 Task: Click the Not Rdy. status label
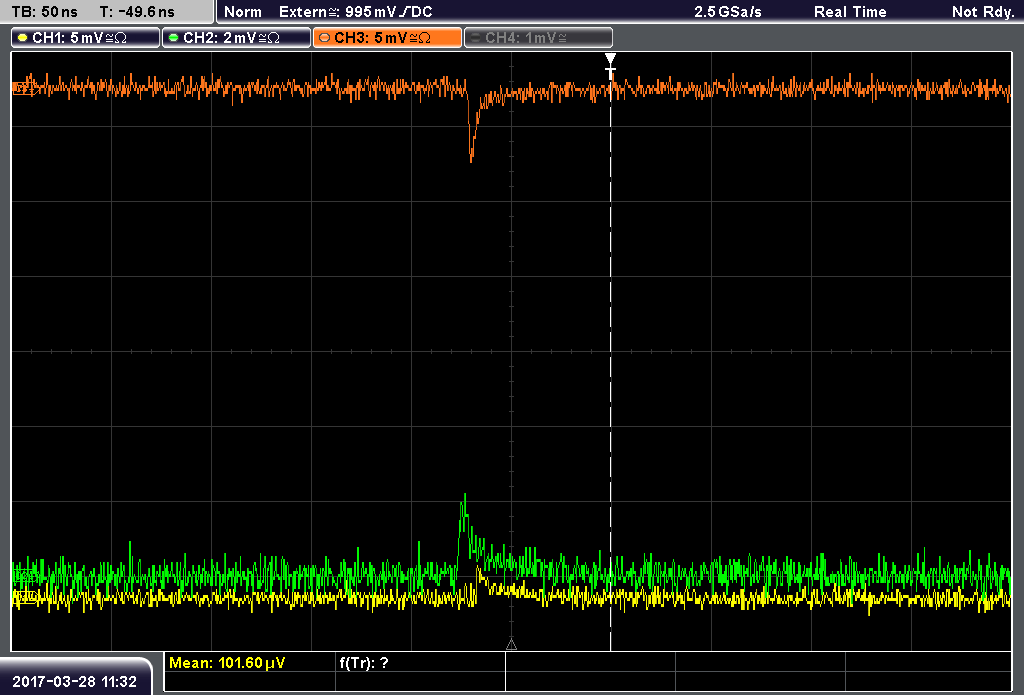[x=983, y=12]
